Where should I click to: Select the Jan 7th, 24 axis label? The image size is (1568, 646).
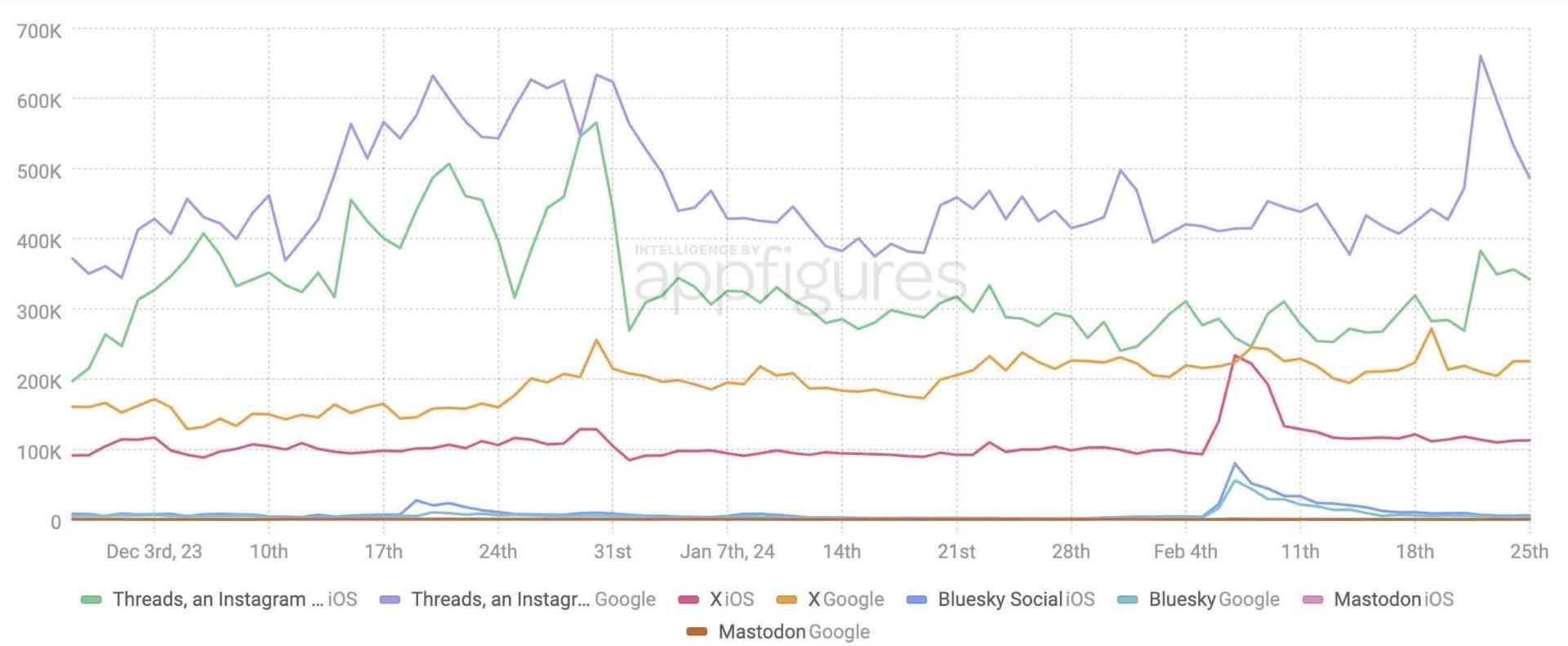click(727, 552)
